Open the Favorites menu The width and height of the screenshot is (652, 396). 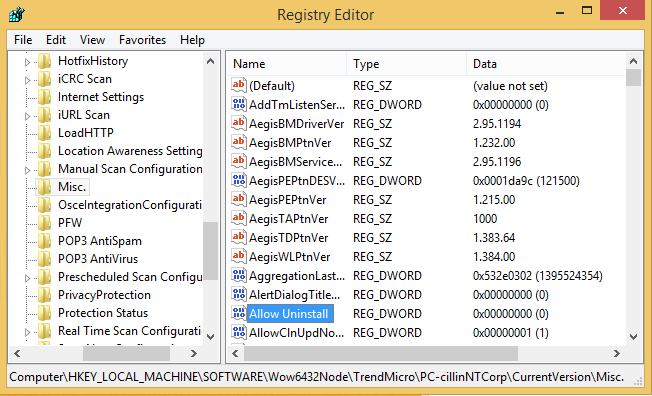click(x=142, y=40)
